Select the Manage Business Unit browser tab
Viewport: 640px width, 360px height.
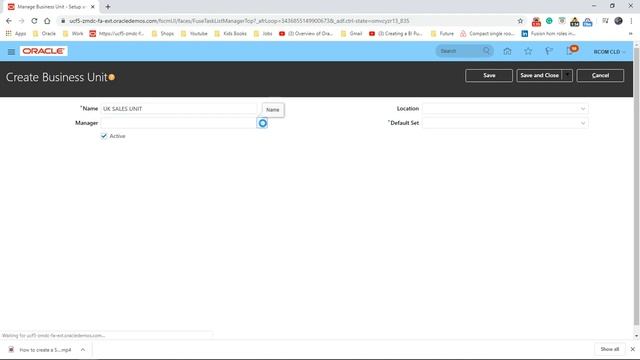pos(51,7)
